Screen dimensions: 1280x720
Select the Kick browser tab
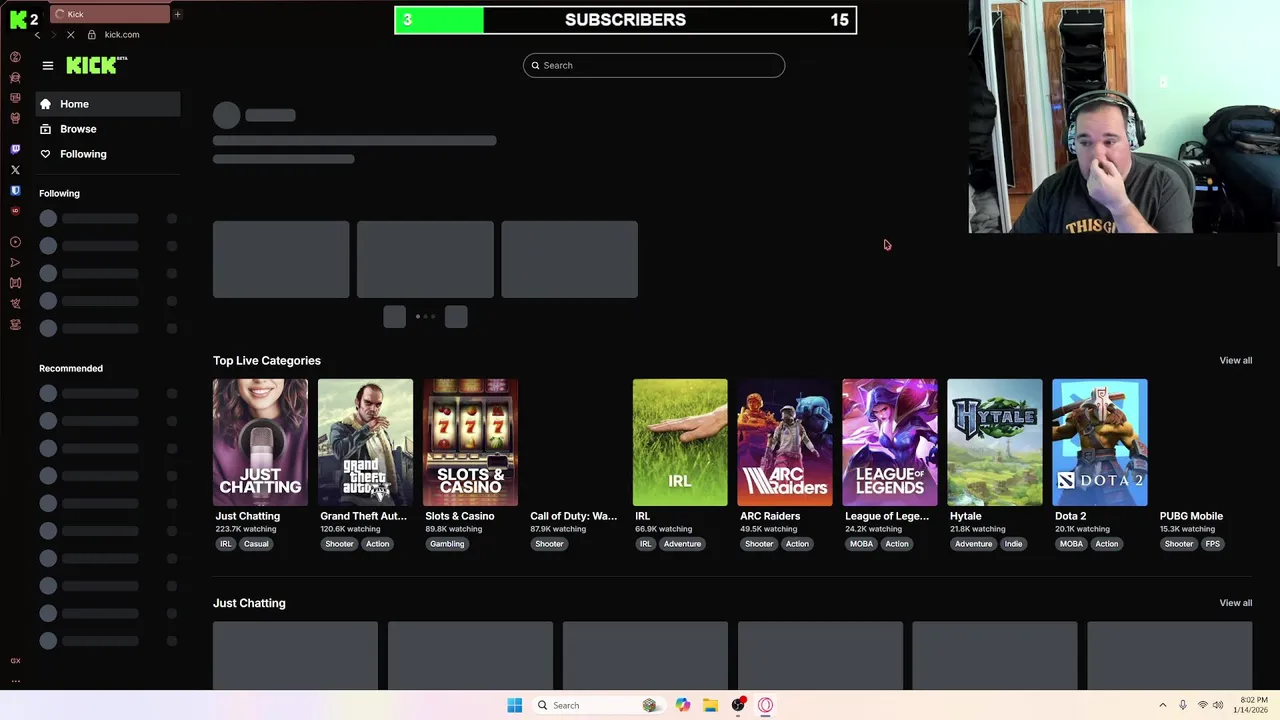click(109, 14)
